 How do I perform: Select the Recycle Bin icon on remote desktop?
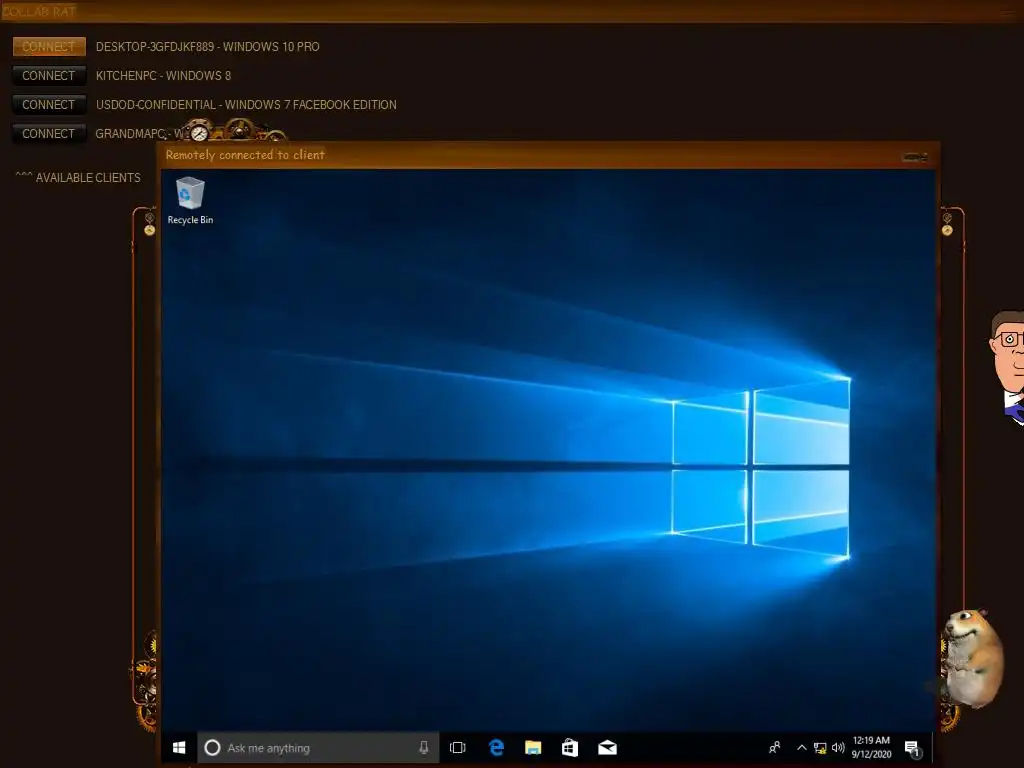point(190,201)
